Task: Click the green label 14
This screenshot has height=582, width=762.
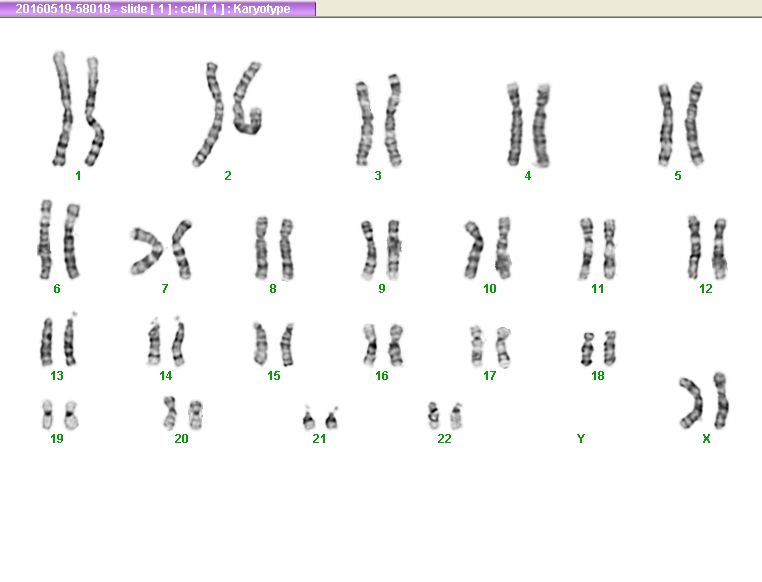Action: 166,376
